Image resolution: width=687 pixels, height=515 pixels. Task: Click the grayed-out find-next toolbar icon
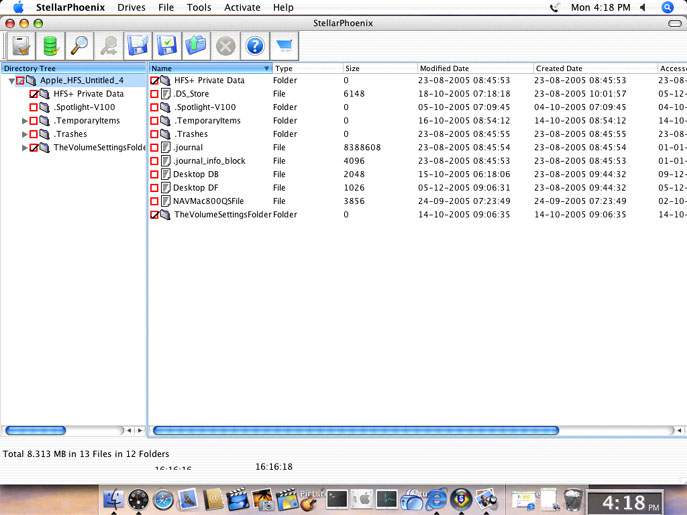[109, 46]
